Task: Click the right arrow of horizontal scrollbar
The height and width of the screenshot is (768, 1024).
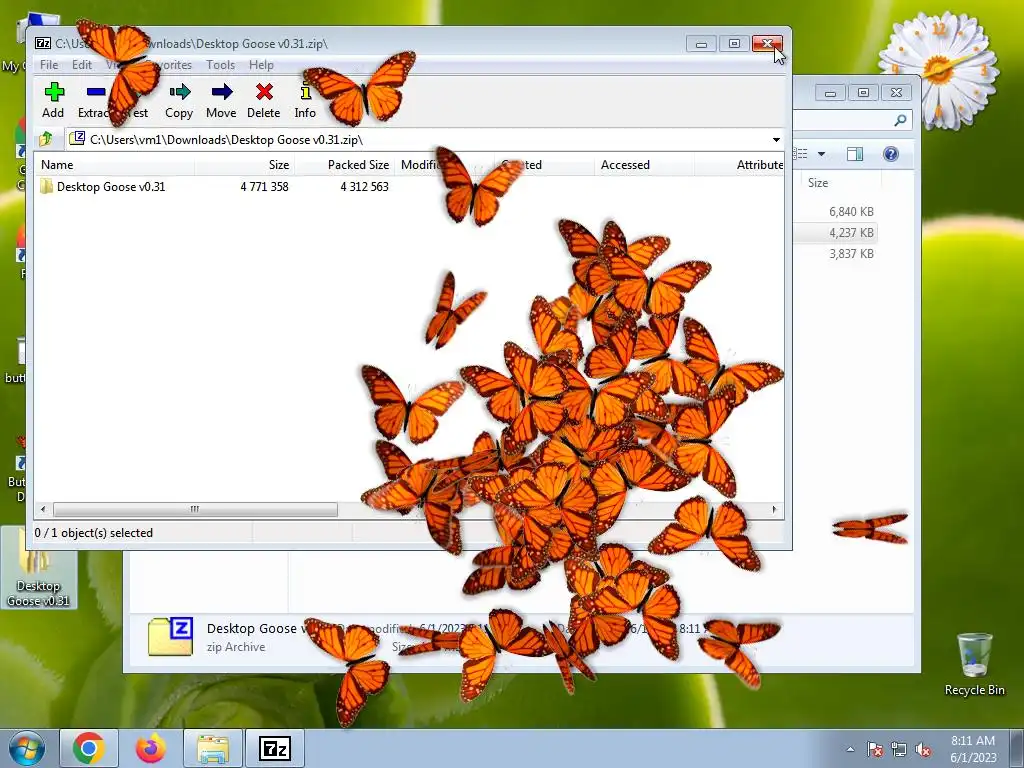Action: coord(775,509)
